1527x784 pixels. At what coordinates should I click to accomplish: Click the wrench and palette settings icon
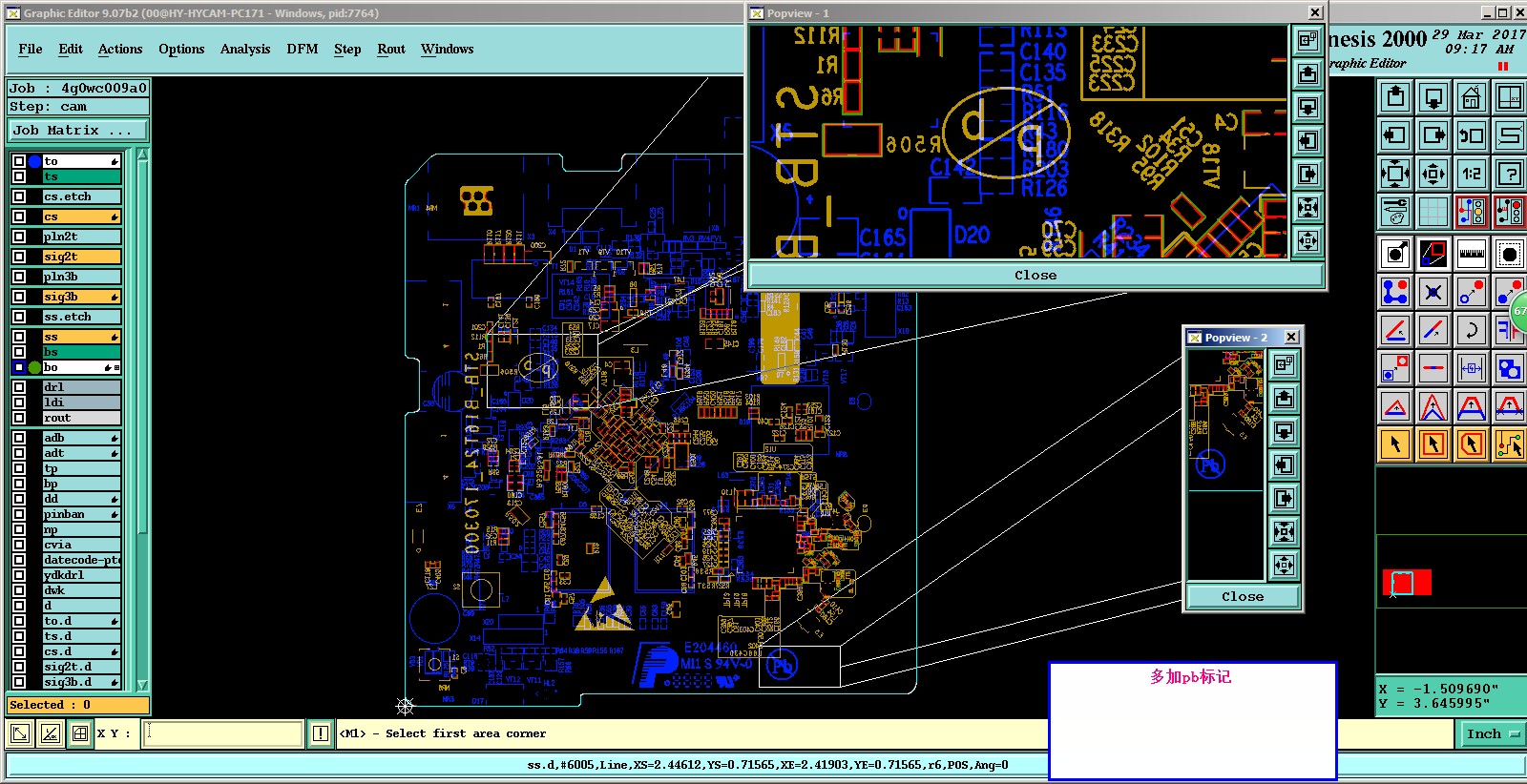click(1395, 212)
